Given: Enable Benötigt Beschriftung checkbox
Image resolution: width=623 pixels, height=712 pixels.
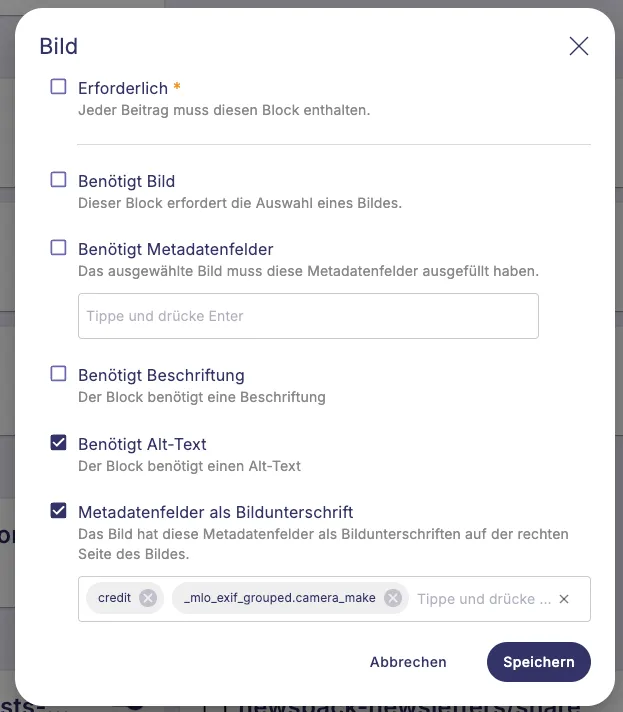Looking at the screenshot, I should pos(58,374).
